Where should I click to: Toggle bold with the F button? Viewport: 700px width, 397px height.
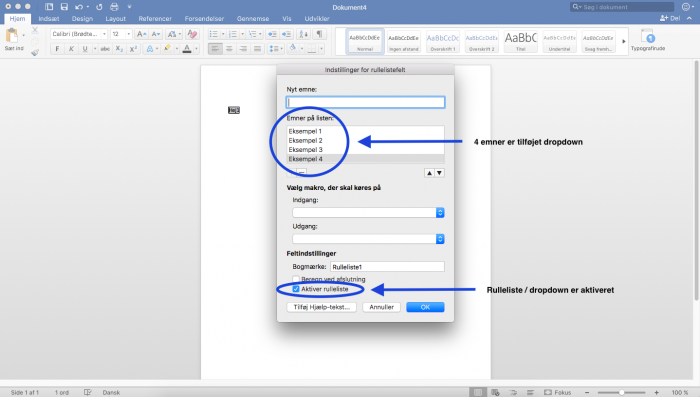click(x=57, y=49)
